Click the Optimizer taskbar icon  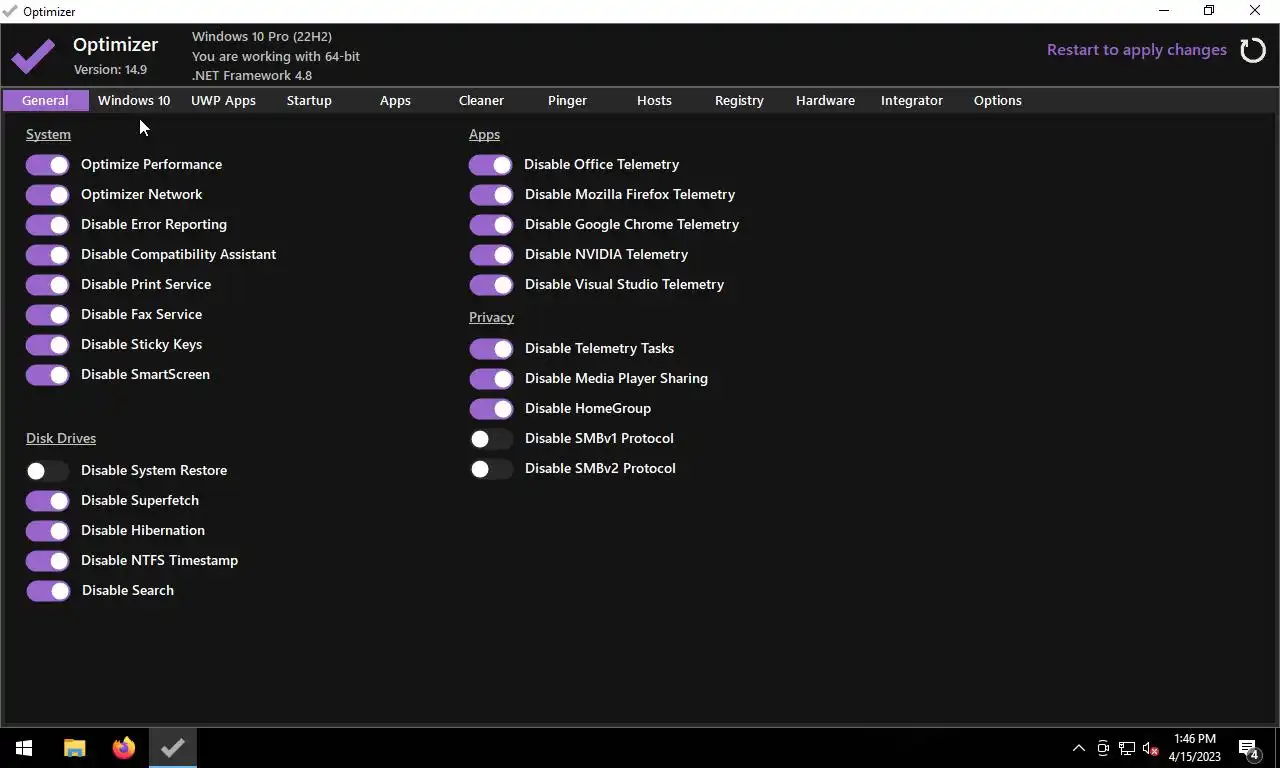(x=173, y=748)
